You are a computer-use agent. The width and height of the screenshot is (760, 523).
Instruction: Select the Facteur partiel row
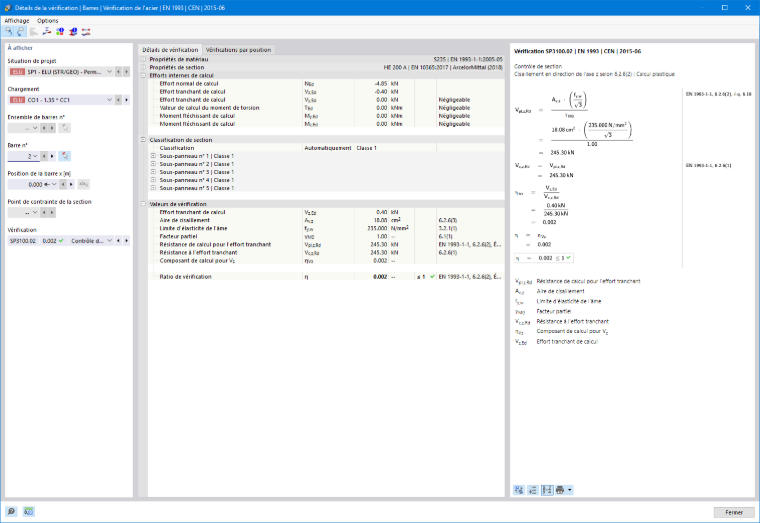326,236
